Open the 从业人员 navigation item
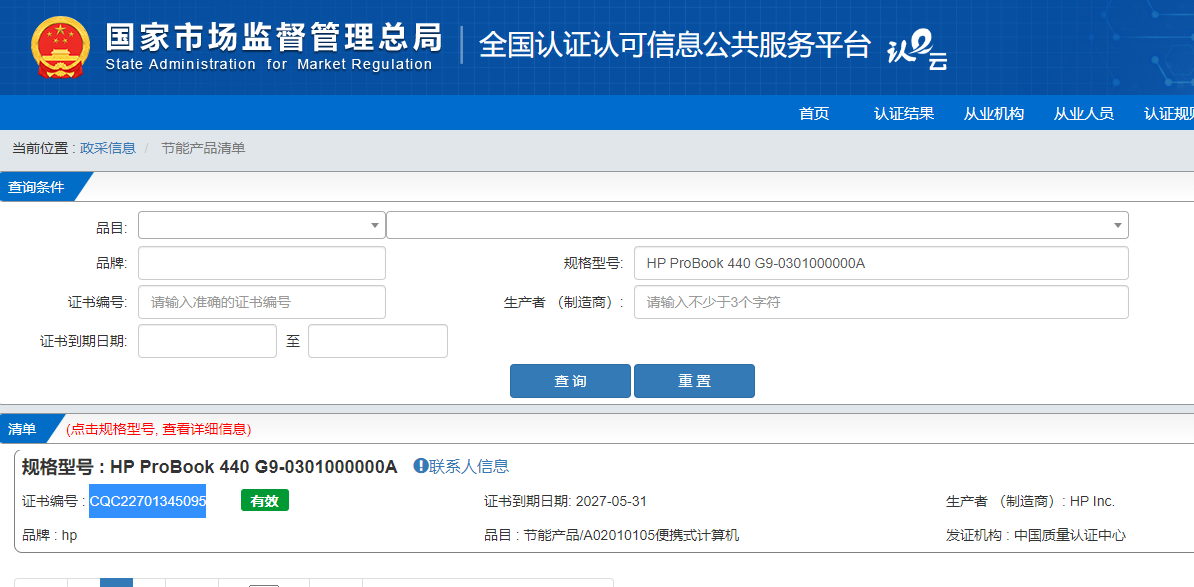Image resolution: width=1194 pixels, height=587 pixels. point(1084,114)
